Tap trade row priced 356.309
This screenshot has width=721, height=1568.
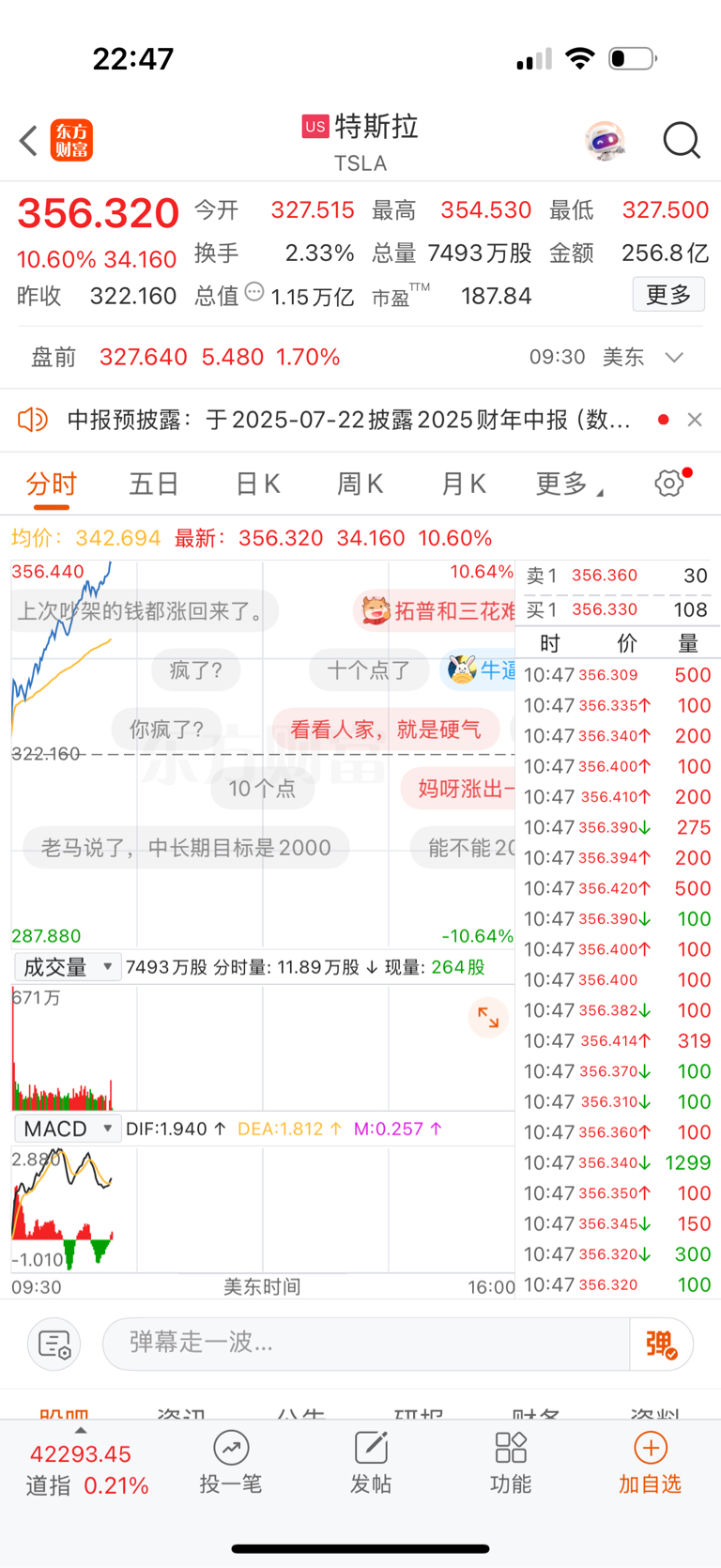coord(618,674)
